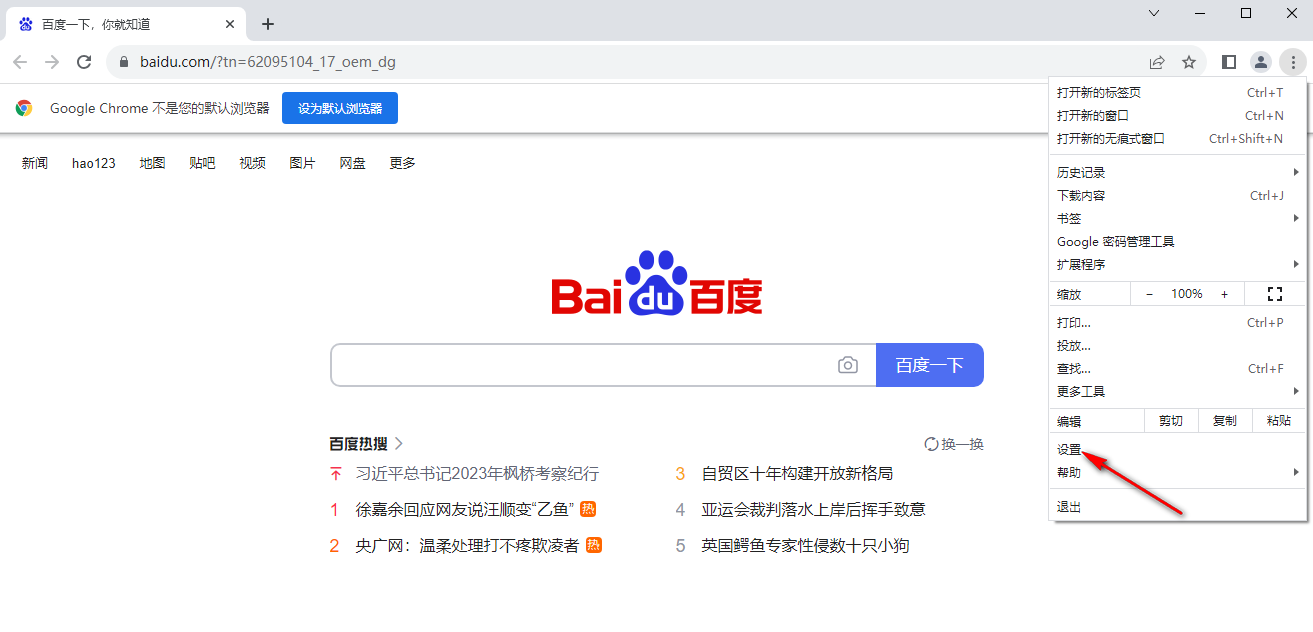Click the refresh 换一换 hot list
Image resolution: width=1313 pixels, height=632 pixels.
click(x=954, y=444)
